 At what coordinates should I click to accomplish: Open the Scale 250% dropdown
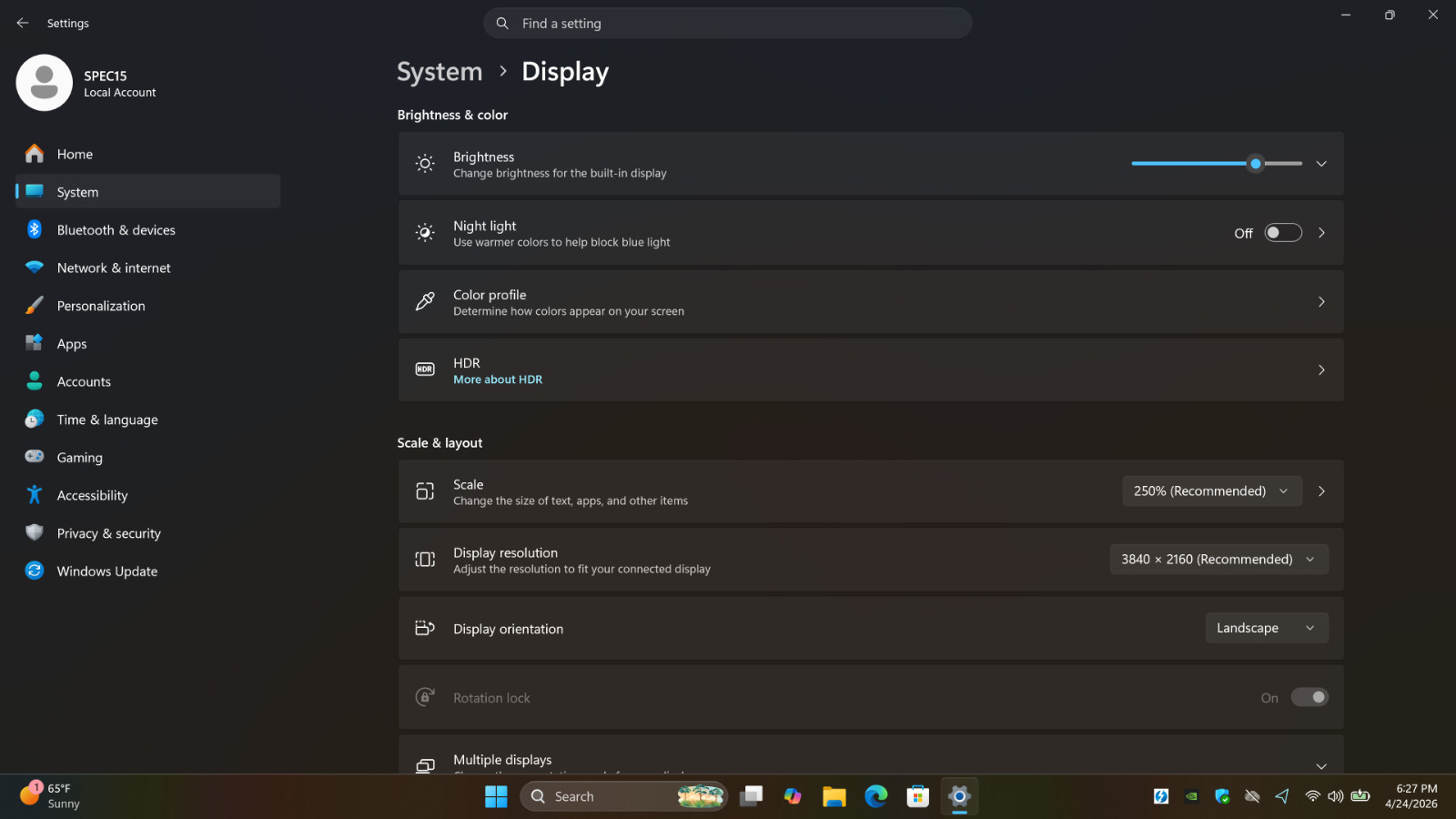click(1212, 490)
